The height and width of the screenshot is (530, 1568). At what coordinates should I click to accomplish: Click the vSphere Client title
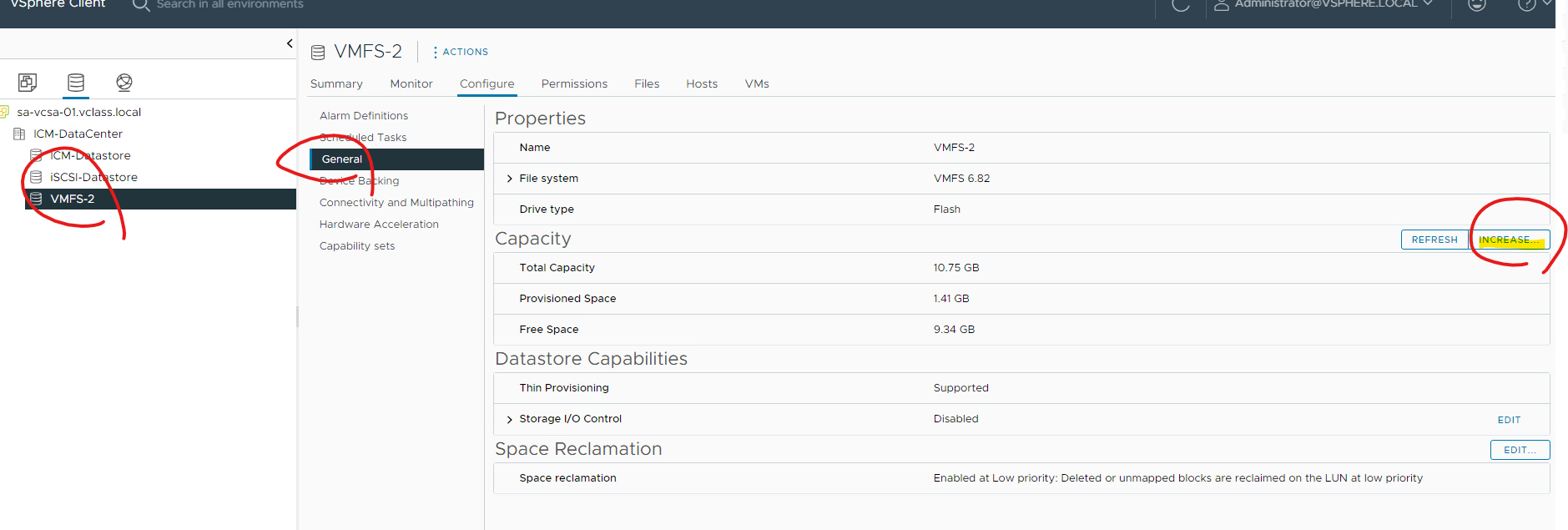pos(58,4)
